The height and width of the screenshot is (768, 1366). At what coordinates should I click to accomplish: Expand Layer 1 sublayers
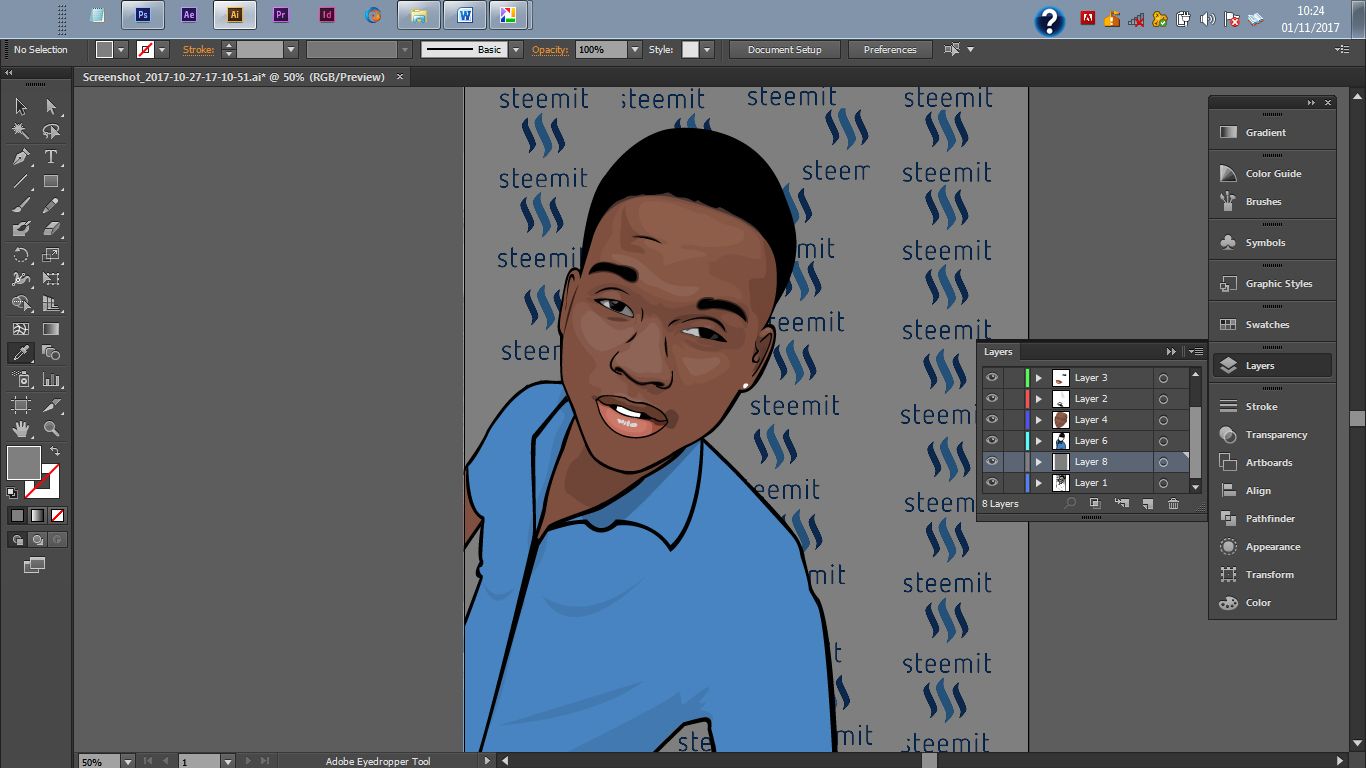pyautogui.click(x=1039, y=483)
